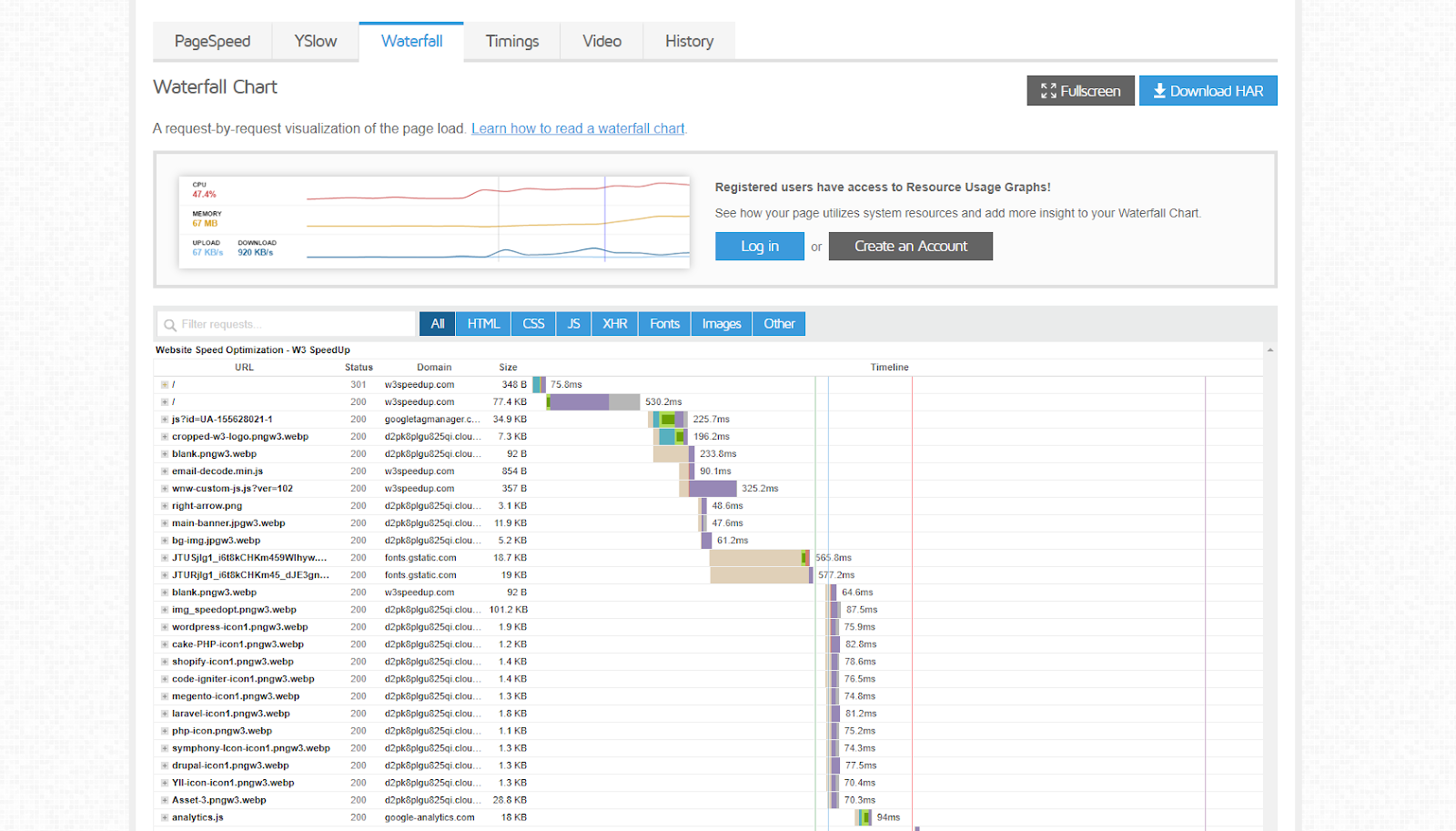This screenshot has height=831, width=1456.
Task: Expand the js?id=UA-155628021-1 request row
Action: click(x=165, y=420)
